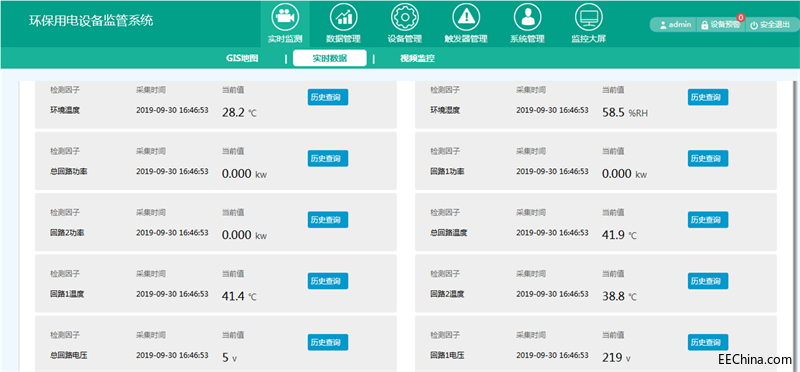Click 历史查询 for 总回路功率
The height and width of the screenshot is (372, 800).
328,159
